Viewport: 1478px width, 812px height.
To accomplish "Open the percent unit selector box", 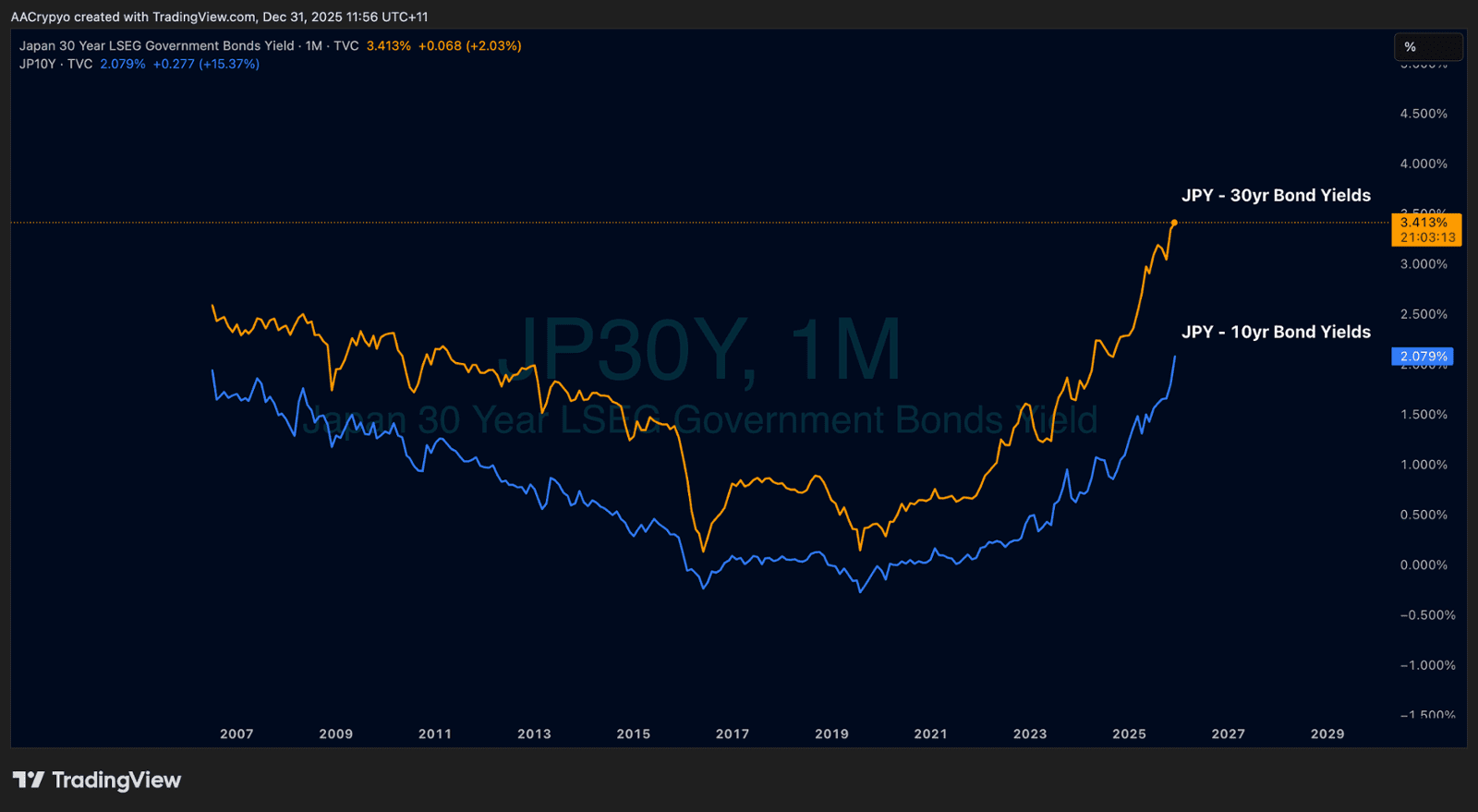I will [x=1427, y=46].
